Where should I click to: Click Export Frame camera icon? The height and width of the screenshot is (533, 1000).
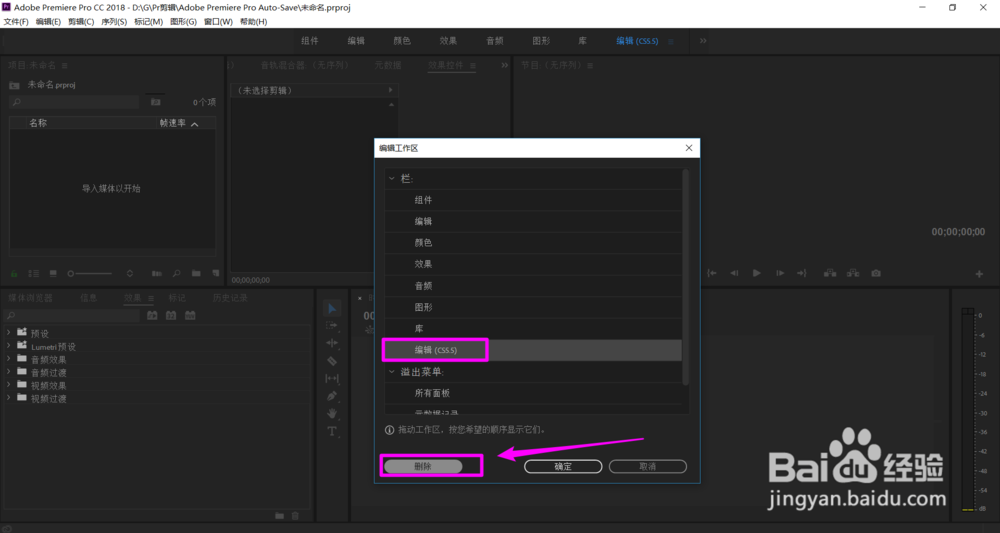click(x=876, y=273)
